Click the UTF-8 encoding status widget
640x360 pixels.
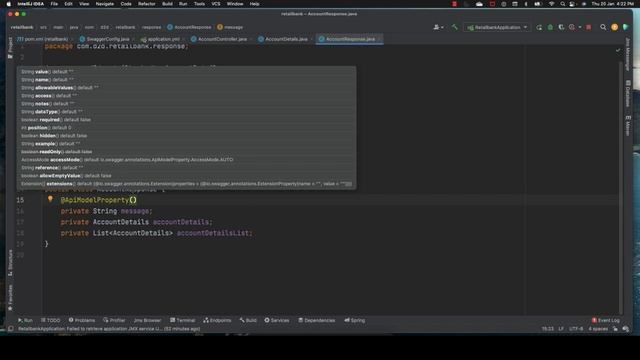576,329
